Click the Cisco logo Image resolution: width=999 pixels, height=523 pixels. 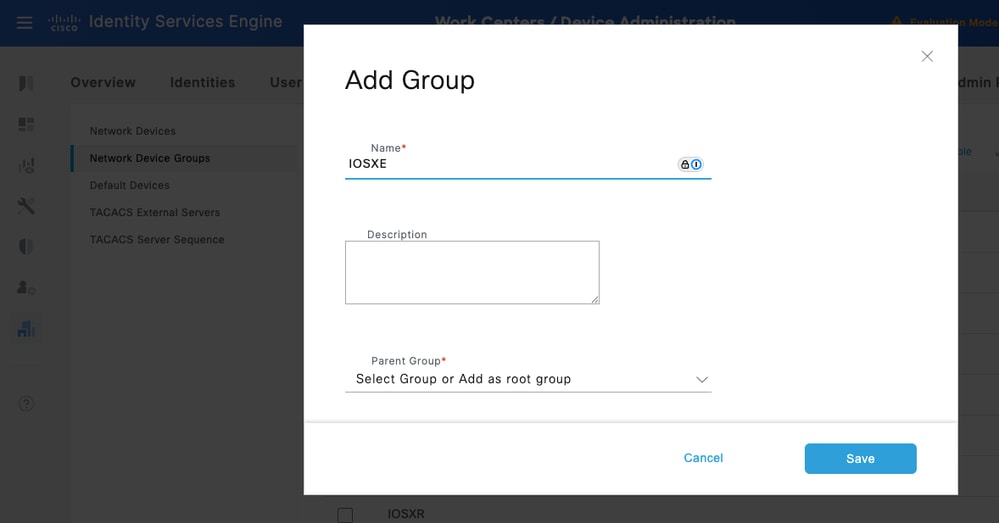[64, 23]
